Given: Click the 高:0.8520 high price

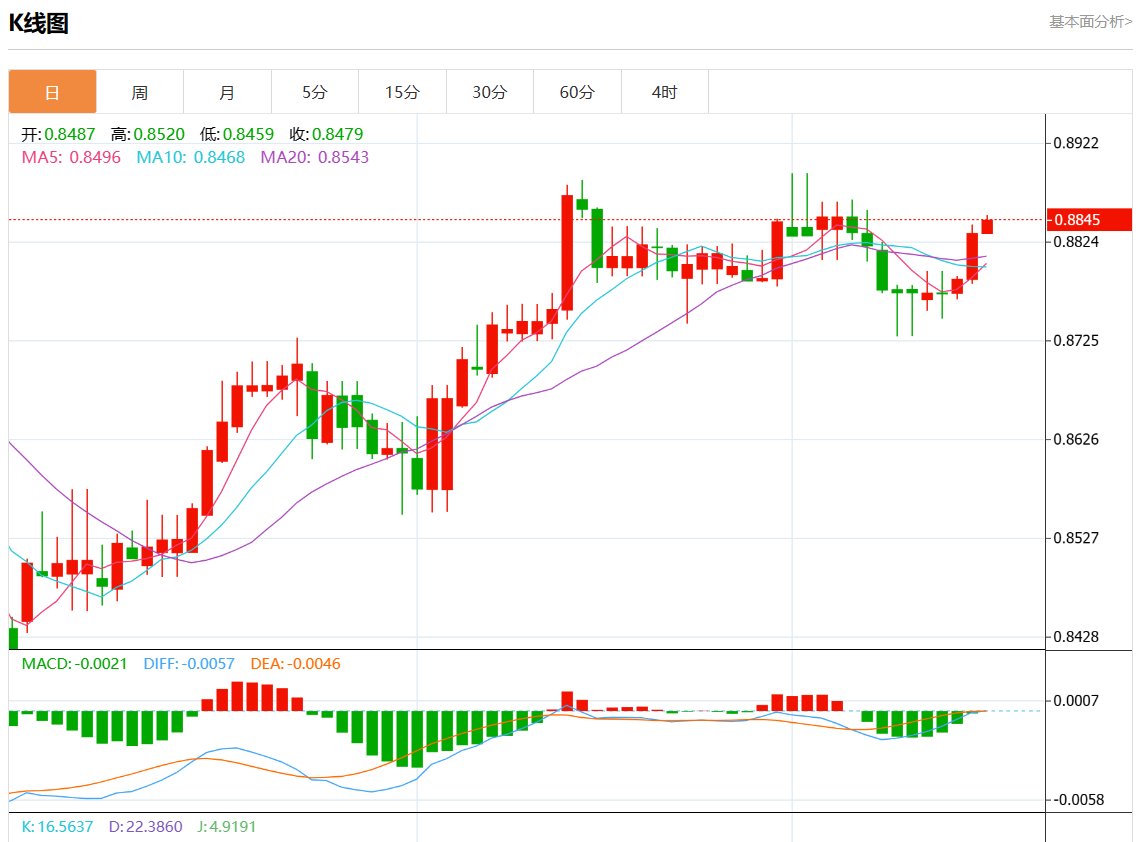Looking at the screenshot, I should click(148, 134).
